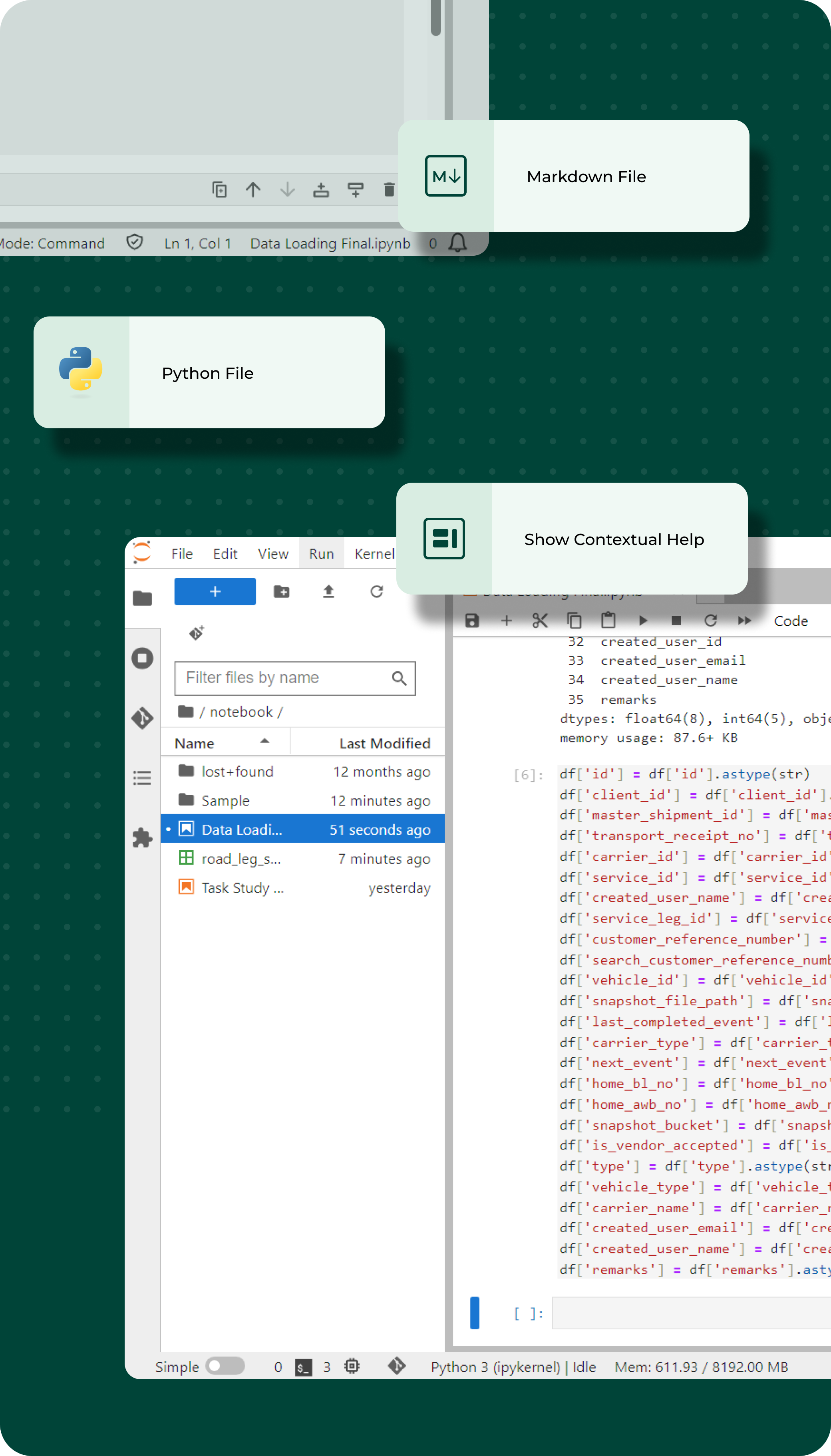Click the duplicate cell icon
The width and height of the screenshot is (831, 1456).
tap(219, 189)
